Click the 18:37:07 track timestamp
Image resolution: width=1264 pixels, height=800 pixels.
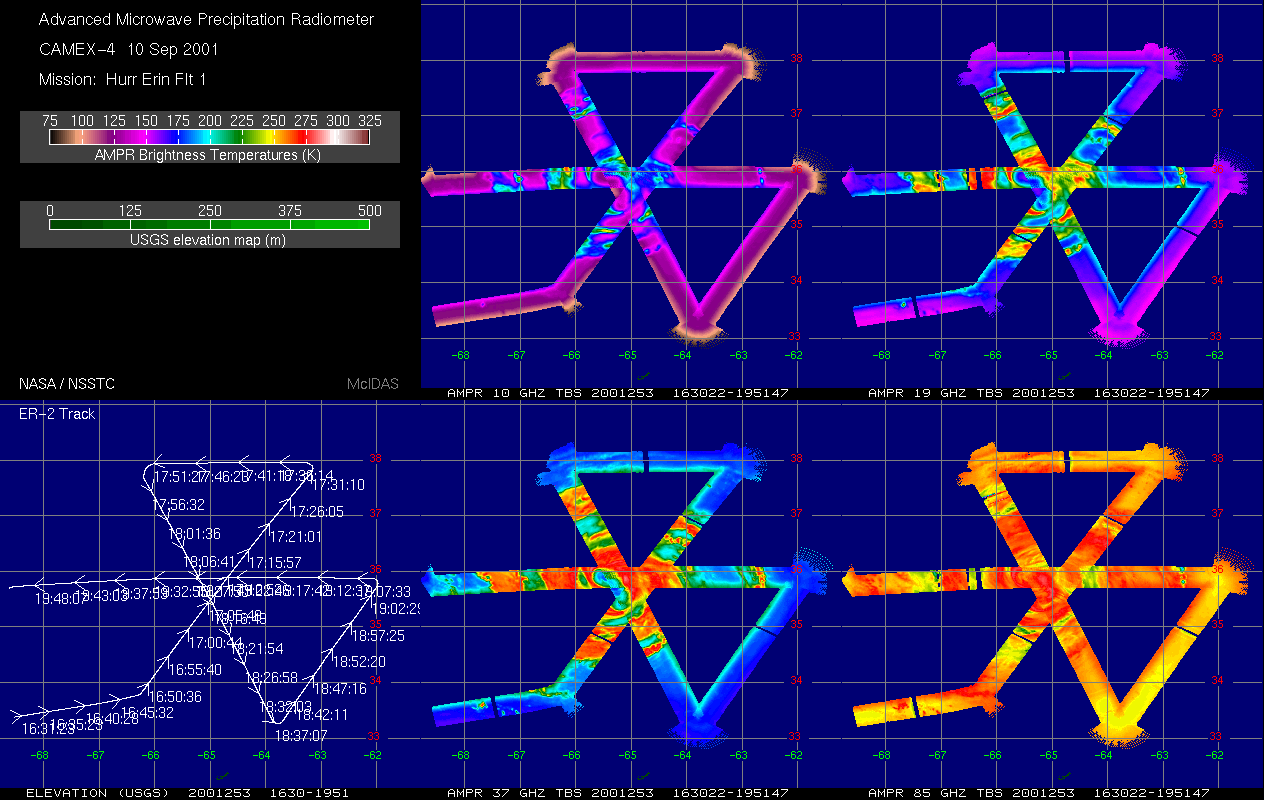[x=301, y=735]
